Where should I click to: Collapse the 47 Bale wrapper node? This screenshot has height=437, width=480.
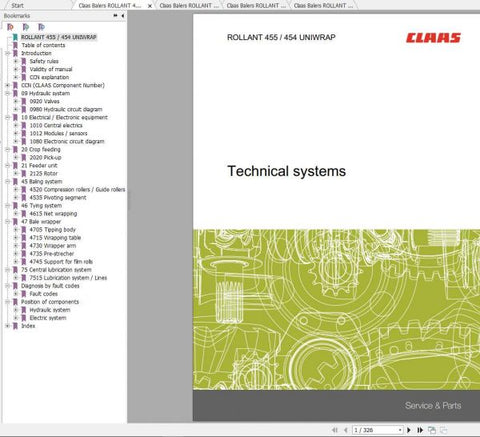pos(7,221)
